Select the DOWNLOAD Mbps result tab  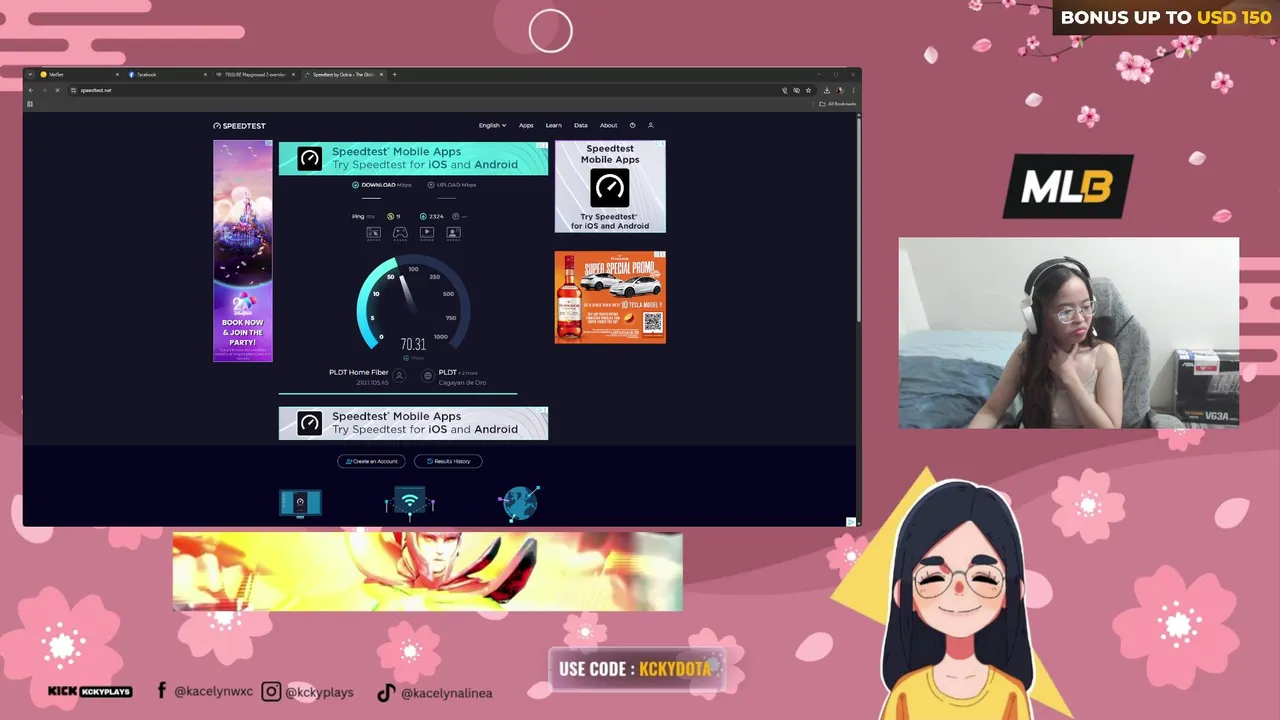(x=382, y=185)
